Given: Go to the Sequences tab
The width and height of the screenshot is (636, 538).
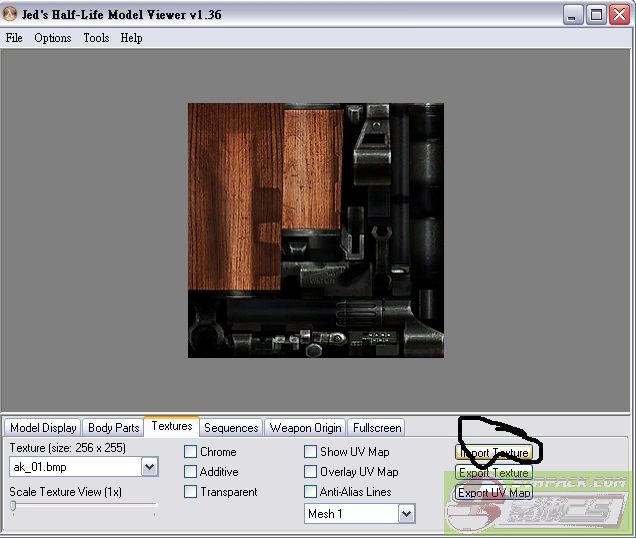Looking at the screenshot, I should pyautogui.click(x=231, y=428).
